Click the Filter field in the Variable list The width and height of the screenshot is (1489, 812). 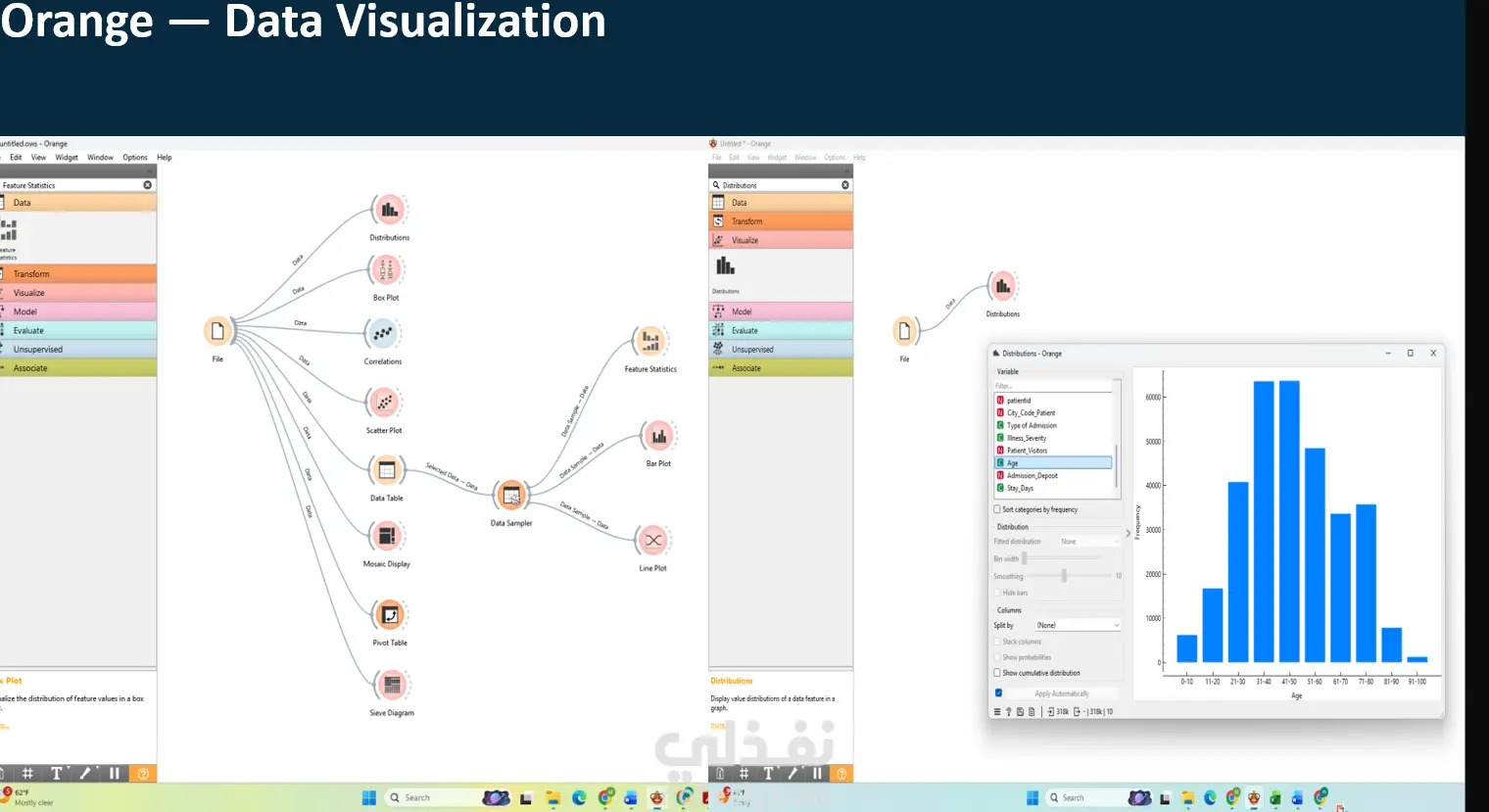[x=1054, y=386]
